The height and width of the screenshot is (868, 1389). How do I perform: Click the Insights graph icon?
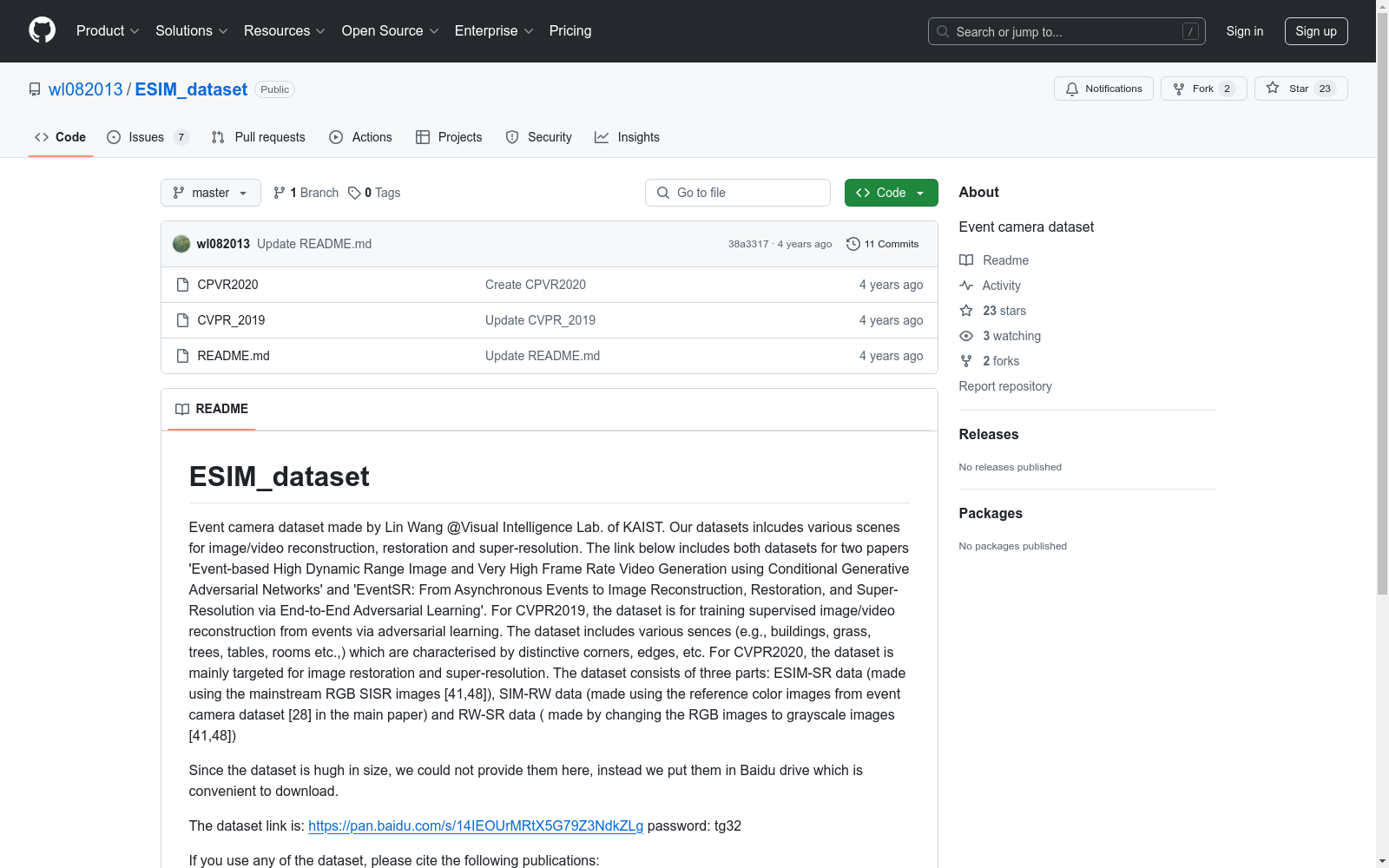(602, 137)
